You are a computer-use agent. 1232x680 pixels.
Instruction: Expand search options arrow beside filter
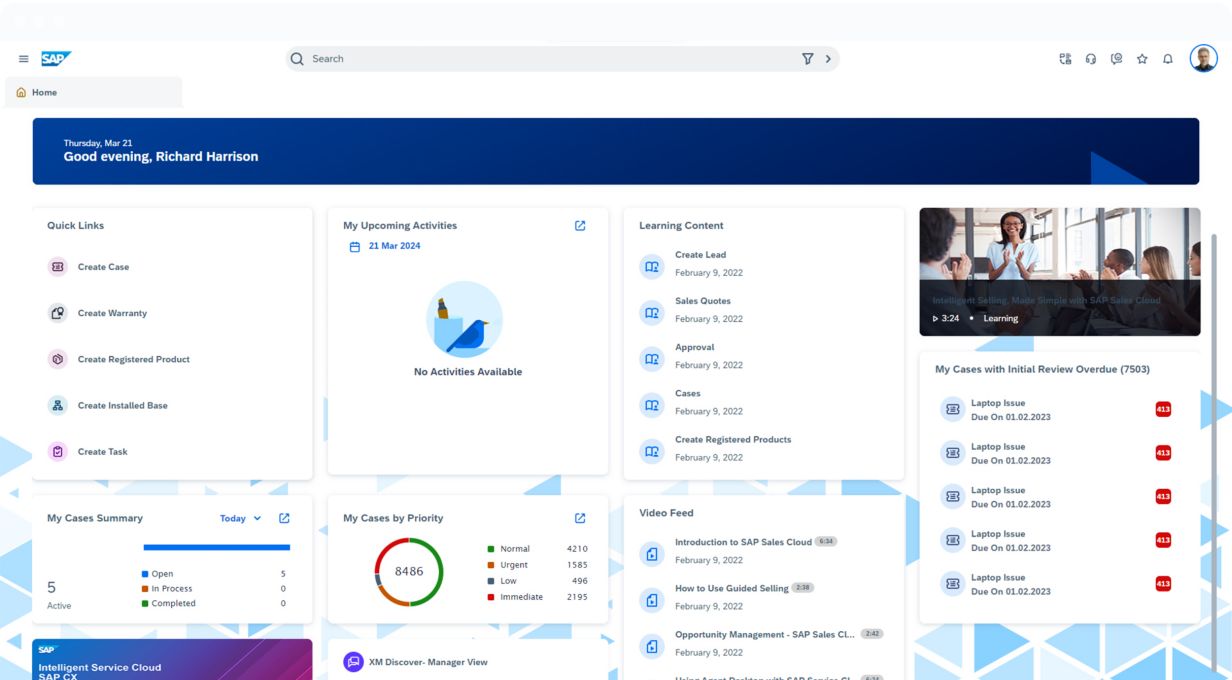(x=828, y=59)
